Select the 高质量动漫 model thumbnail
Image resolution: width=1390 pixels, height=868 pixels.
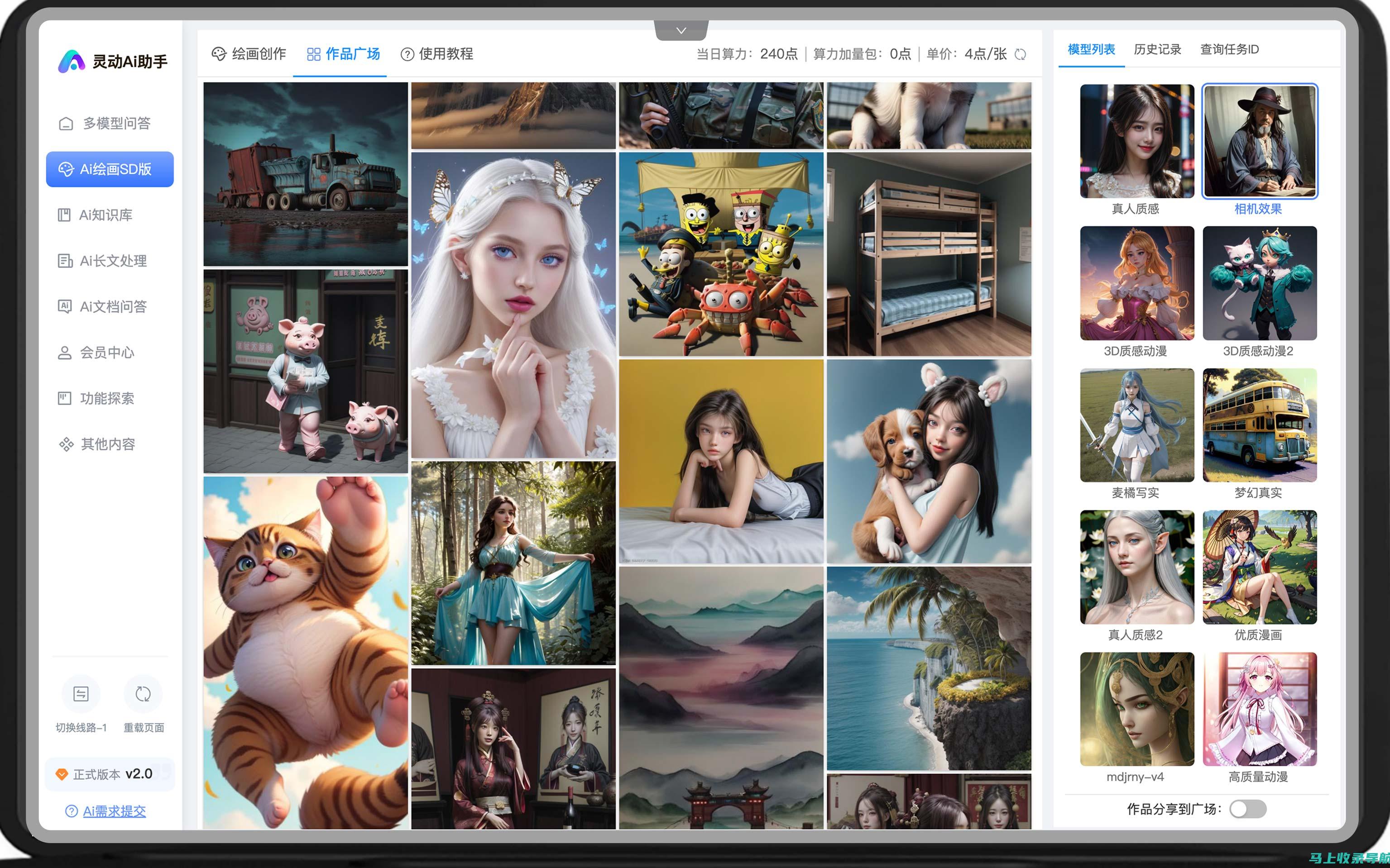coord(1260,709)
